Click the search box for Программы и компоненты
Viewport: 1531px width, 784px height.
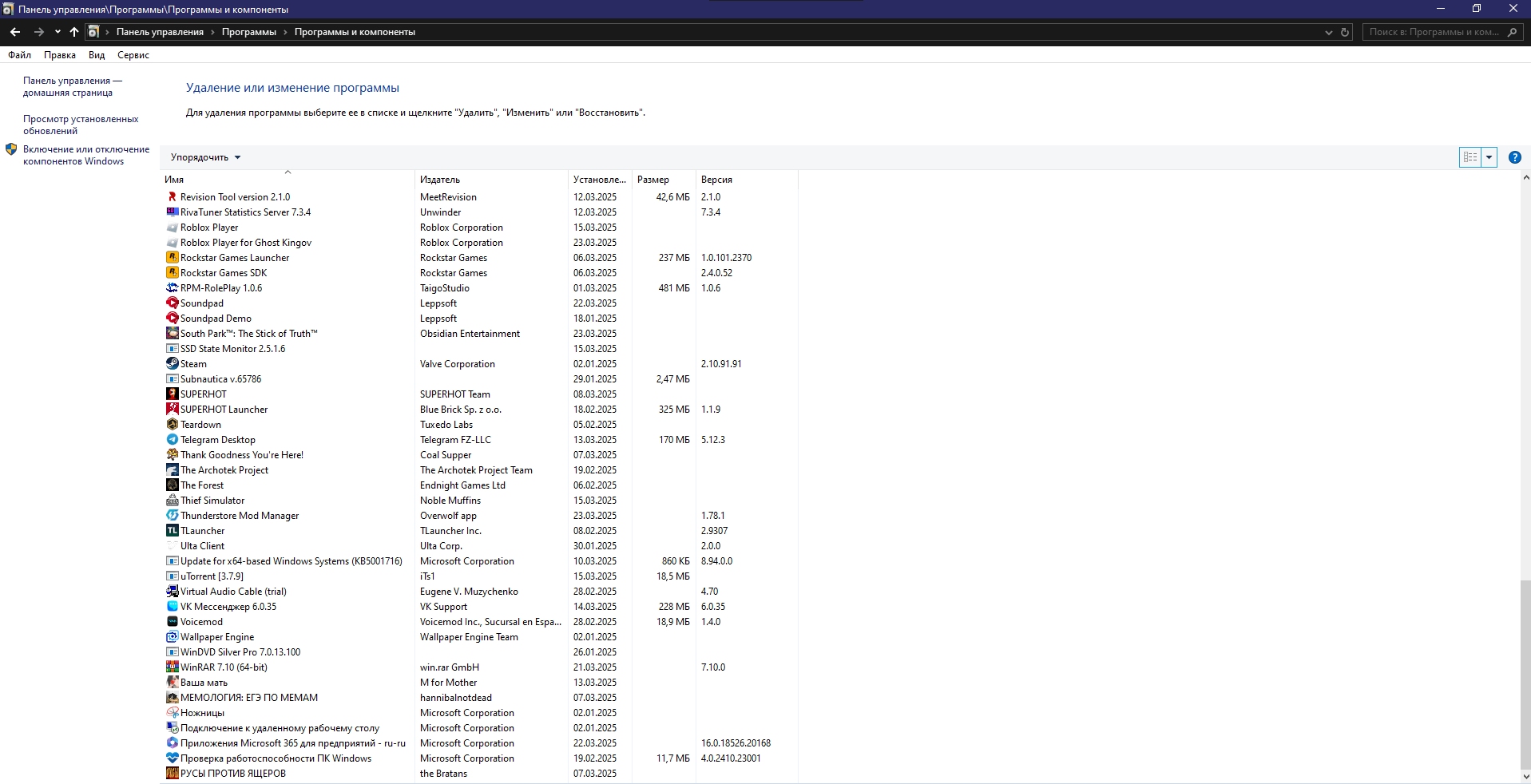[x=1442, y=32]
